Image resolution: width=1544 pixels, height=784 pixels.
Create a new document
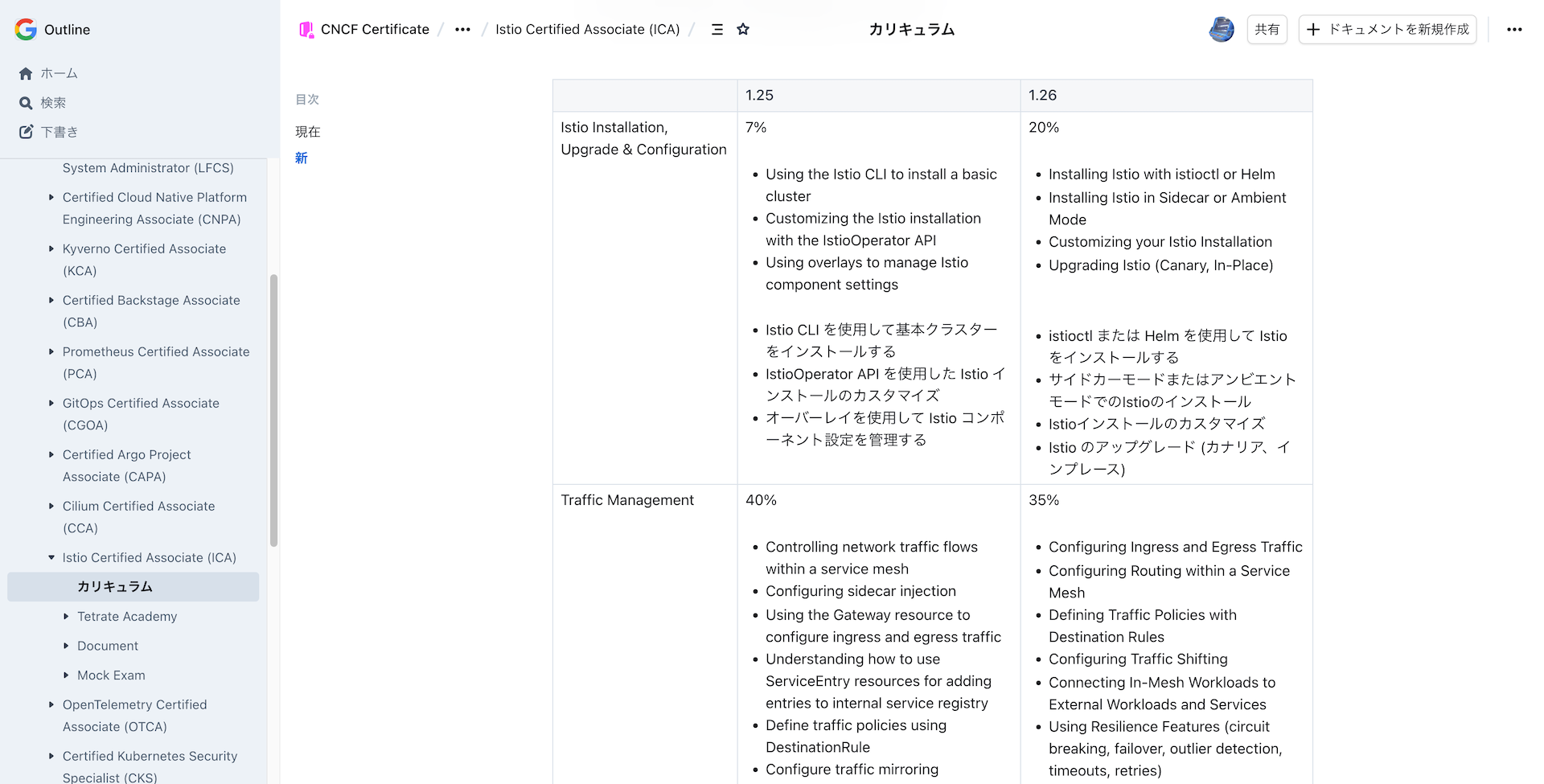(x=1387, y=30)
